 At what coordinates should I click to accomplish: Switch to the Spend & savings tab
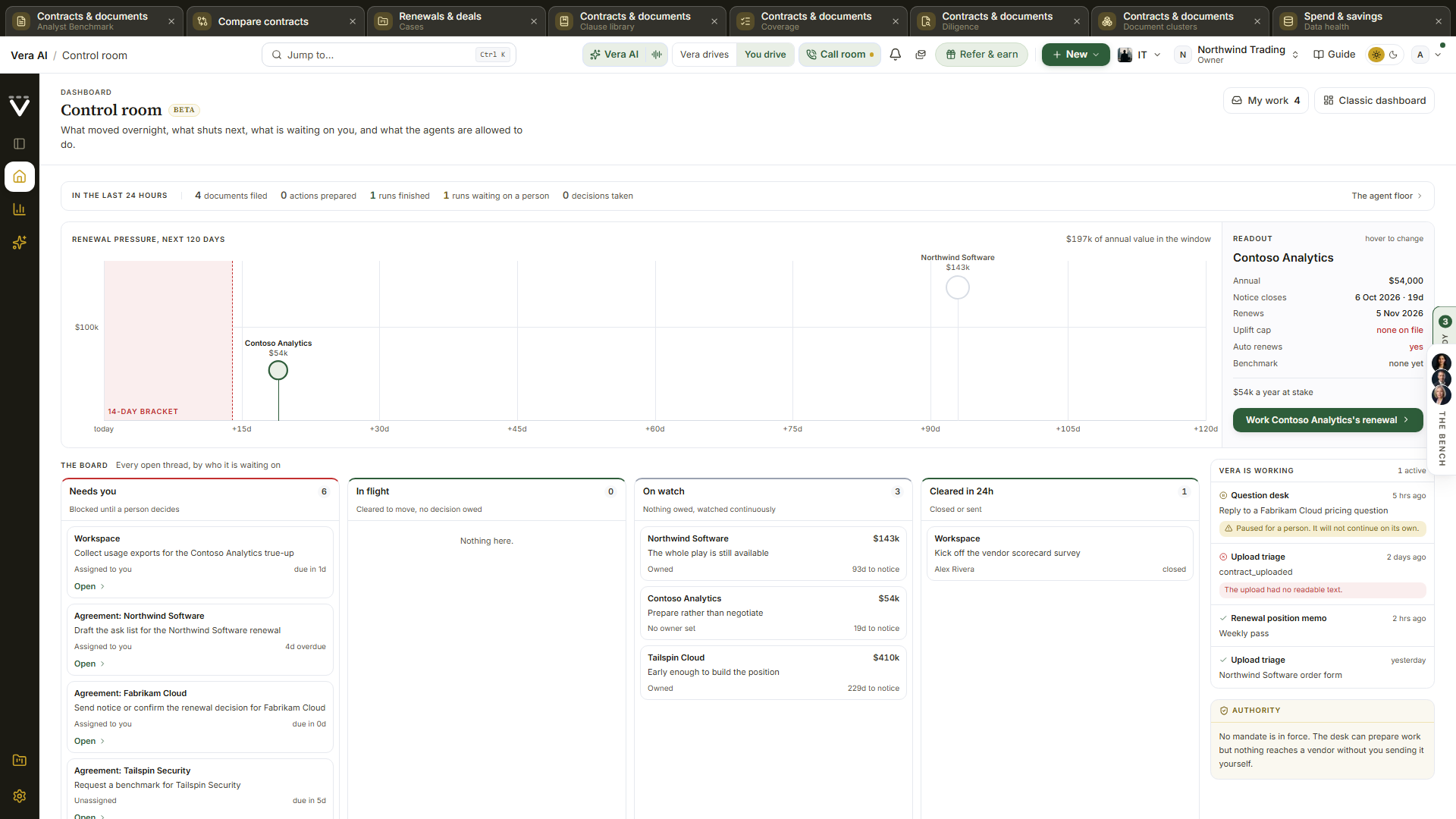[x=1361, y=21]
